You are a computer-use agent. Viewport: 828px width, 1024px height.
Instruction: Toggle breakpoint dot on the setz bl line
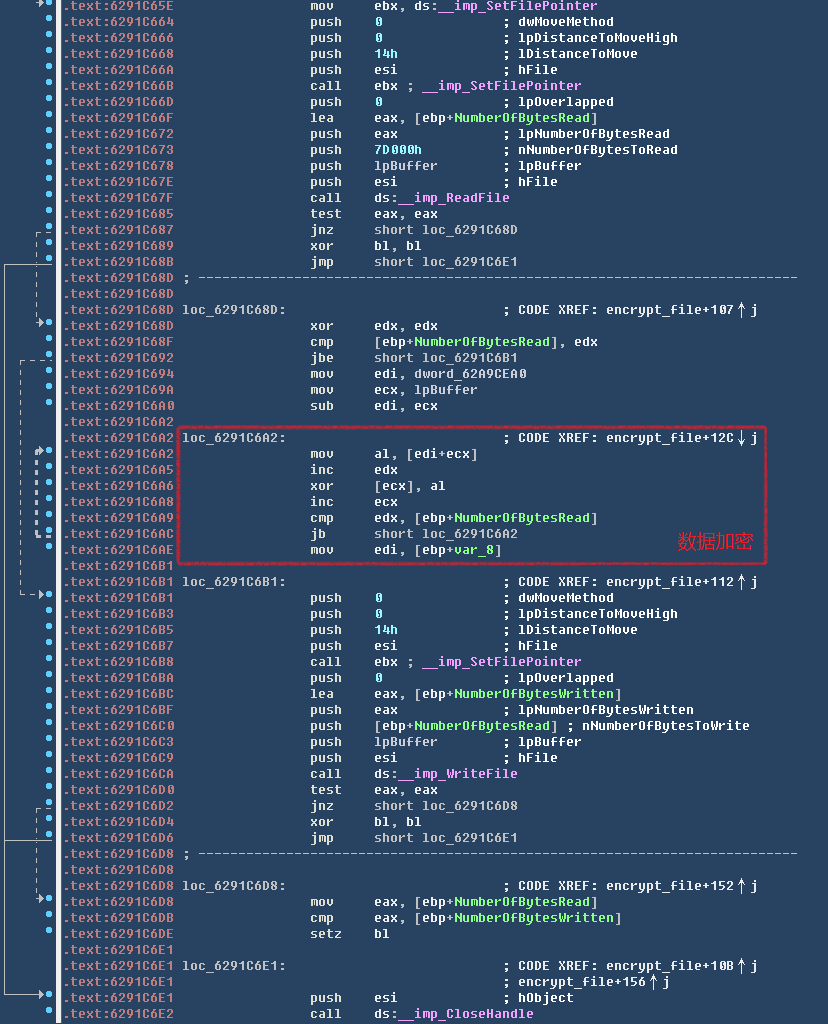[49, 933]
